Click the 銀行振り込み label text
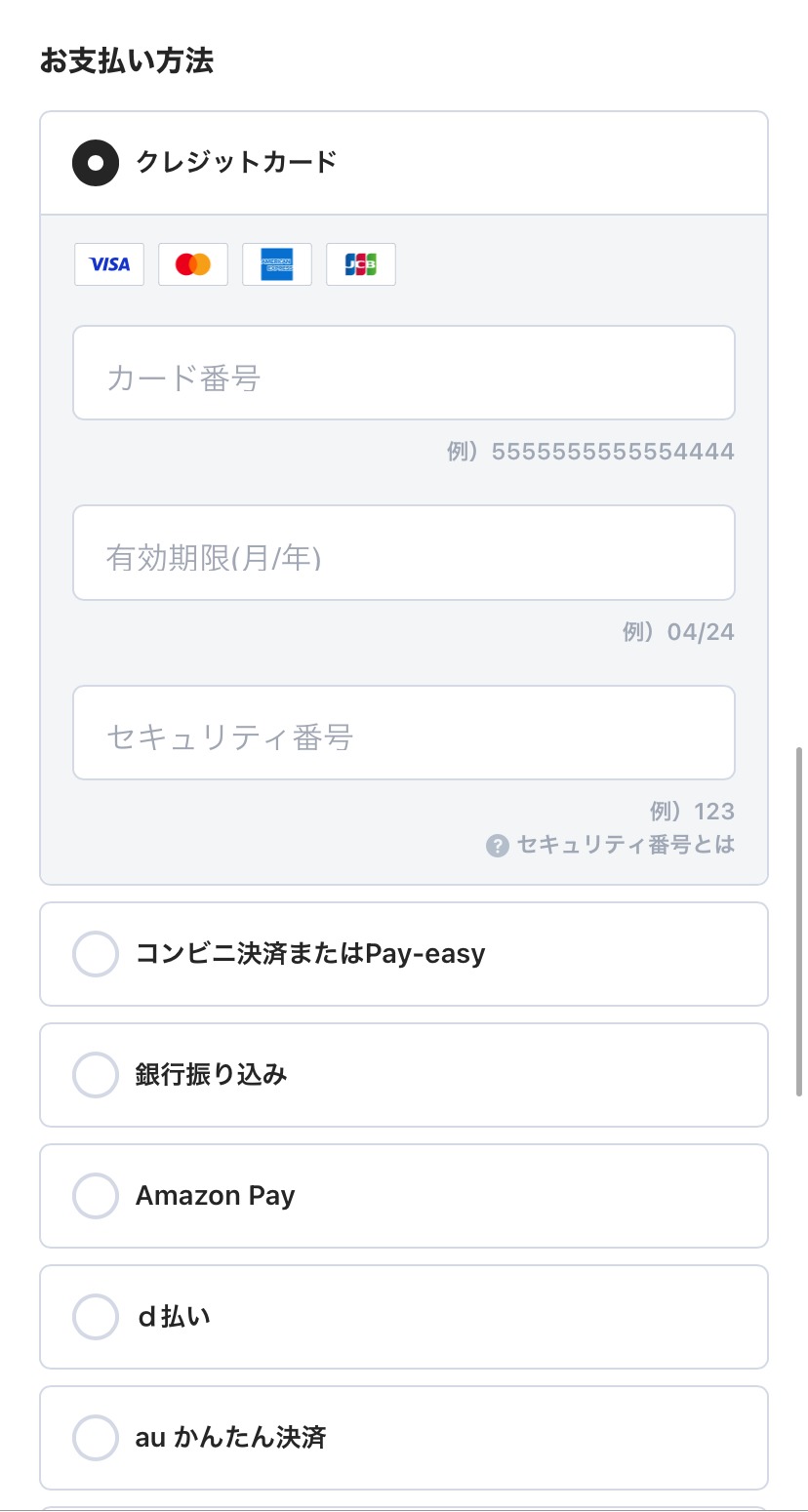This screenshot has width=808, height=1512. pyautogui.click(x=212, y=1075)
